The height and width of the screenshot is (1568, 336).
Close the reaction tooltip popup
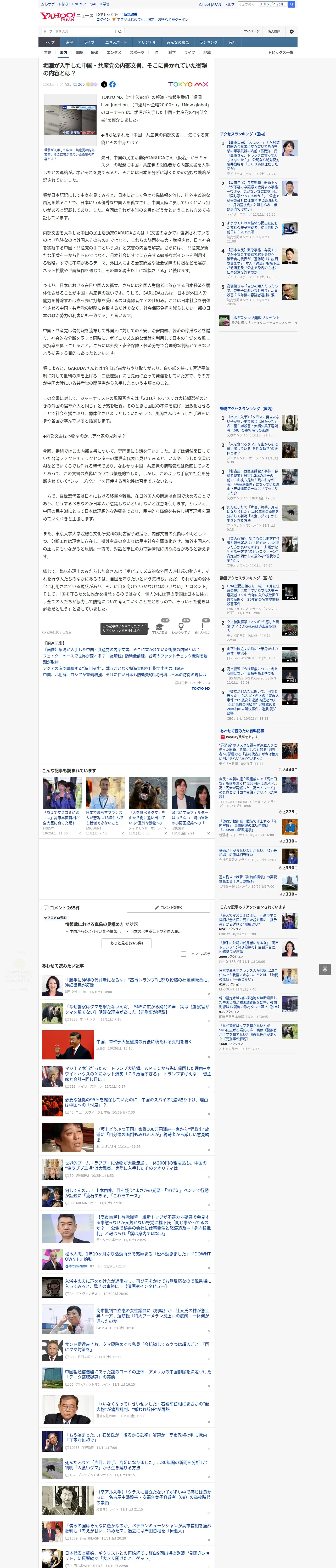coord(146,625)
